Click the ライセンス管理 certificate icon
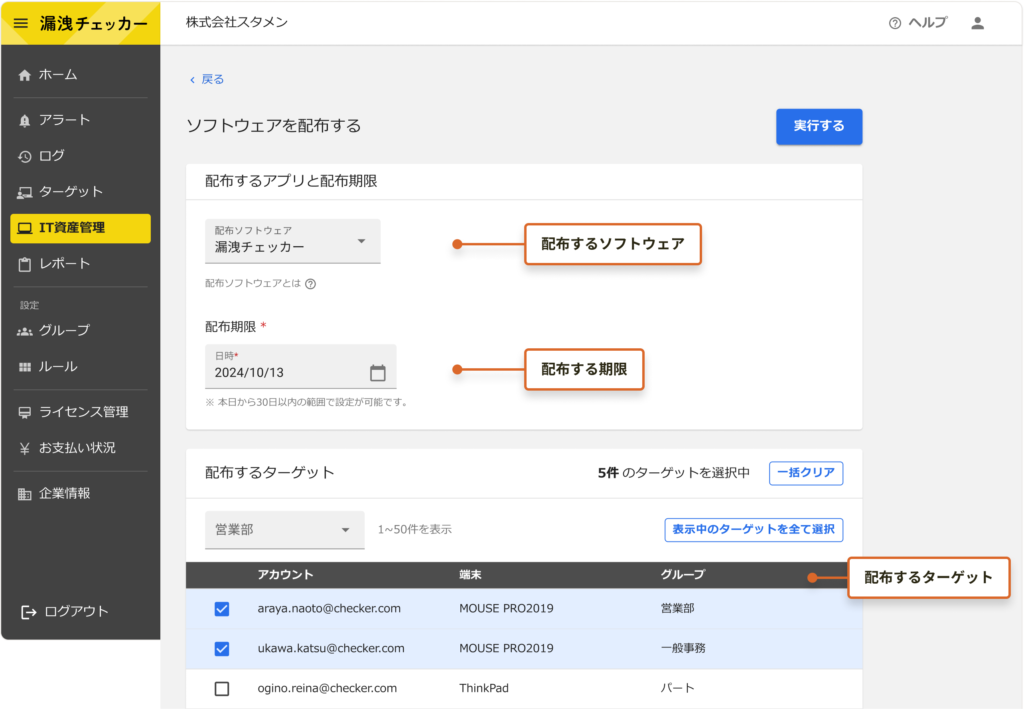Screen dimensions: 1024x709 point(25,412)
